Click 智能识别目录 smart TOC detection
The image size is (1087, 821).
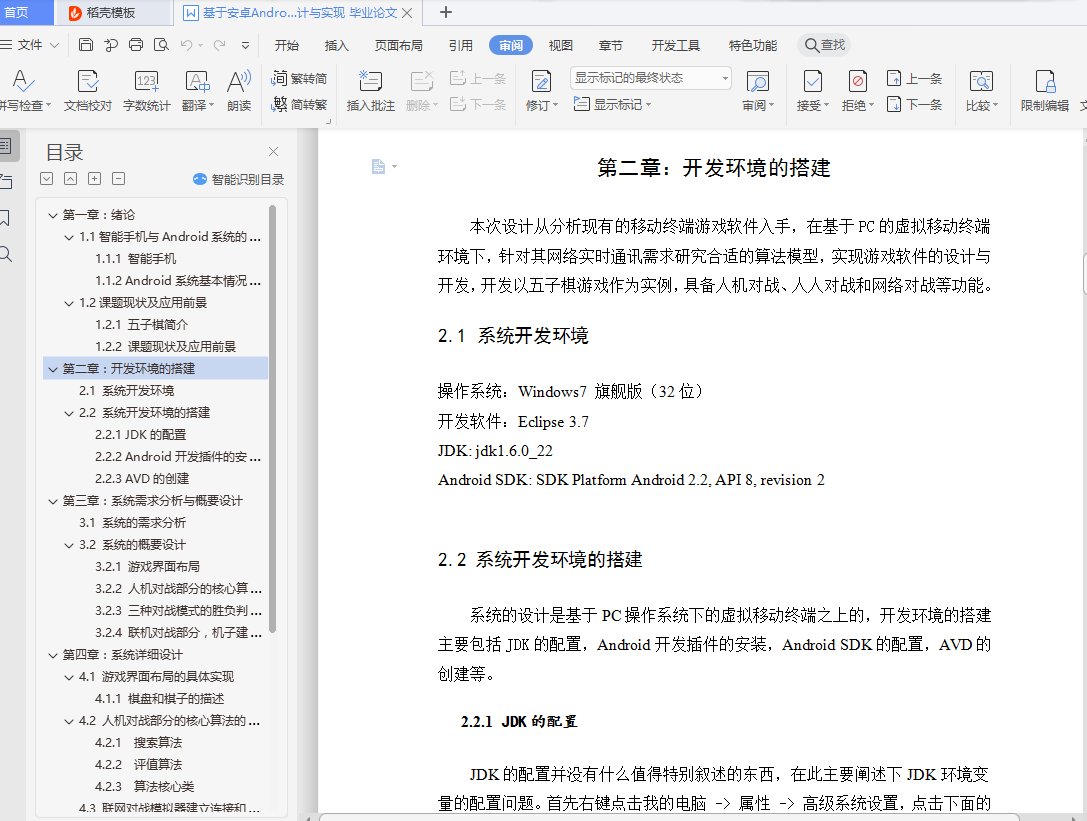pyautogui.click(x=238, y=180)
